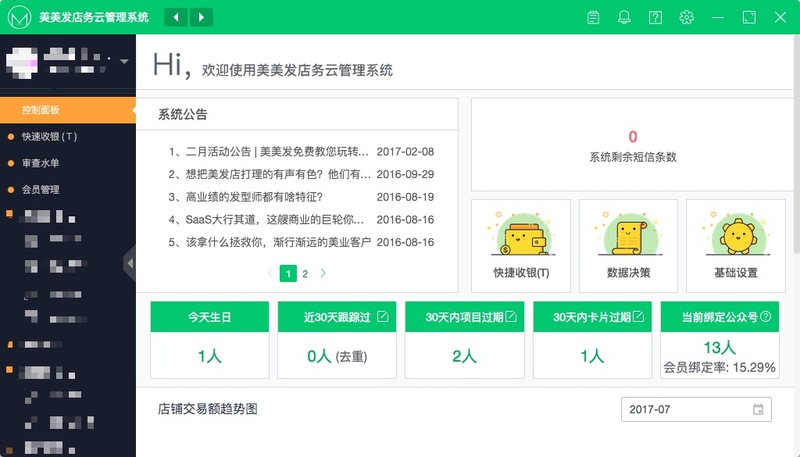The width and height of the screenshot is (800, 457).
Task: Click the 会员绑定率: 15.29% text
Action: click(719, 367)
